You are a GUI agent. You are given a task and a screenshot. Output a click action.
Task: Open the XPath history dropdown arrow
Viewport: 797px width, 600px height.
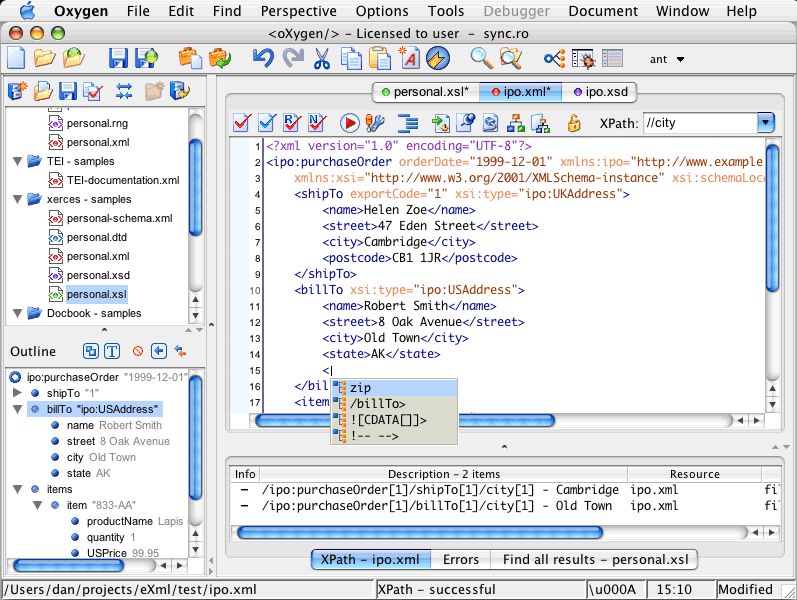tap(766, 123)
